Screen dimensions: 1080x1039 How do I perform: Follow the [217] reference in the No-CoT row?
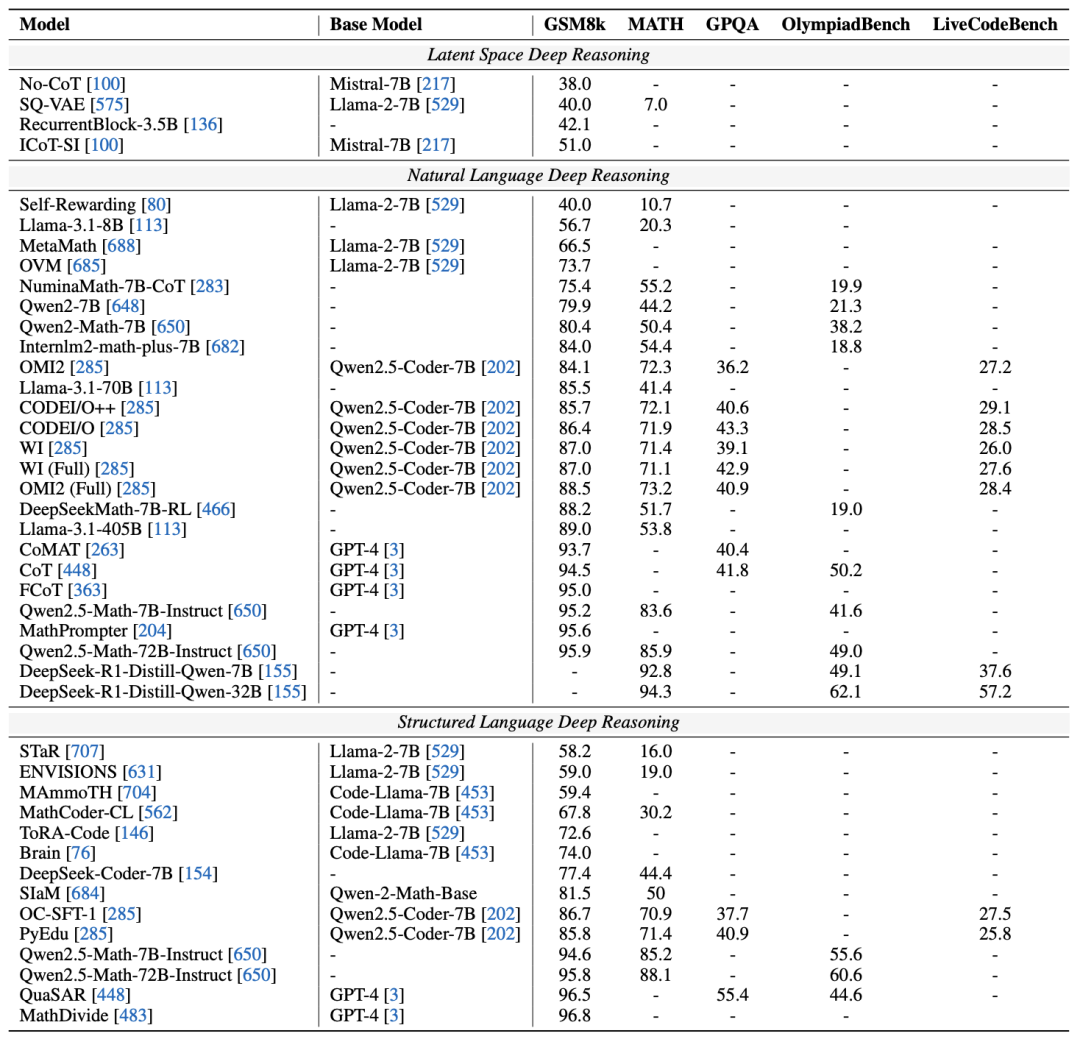pos(436,84)
